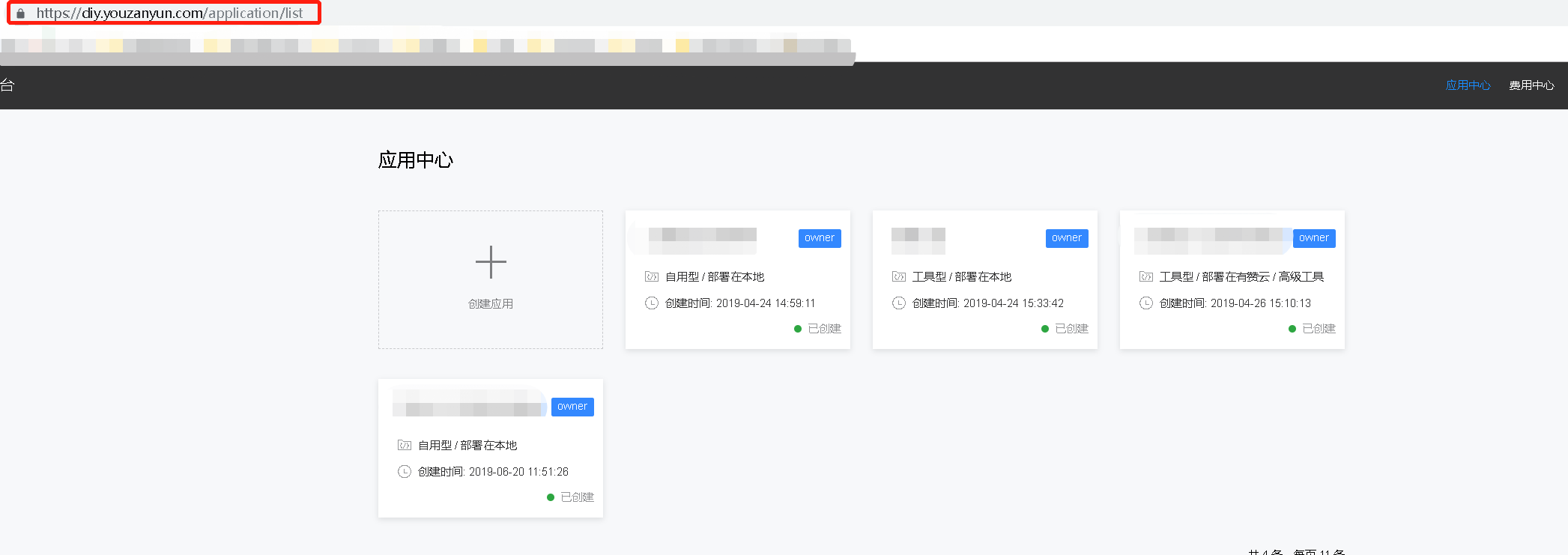Click the 已创建 status on the 15:33:42 card

[x=1071, y=329]
